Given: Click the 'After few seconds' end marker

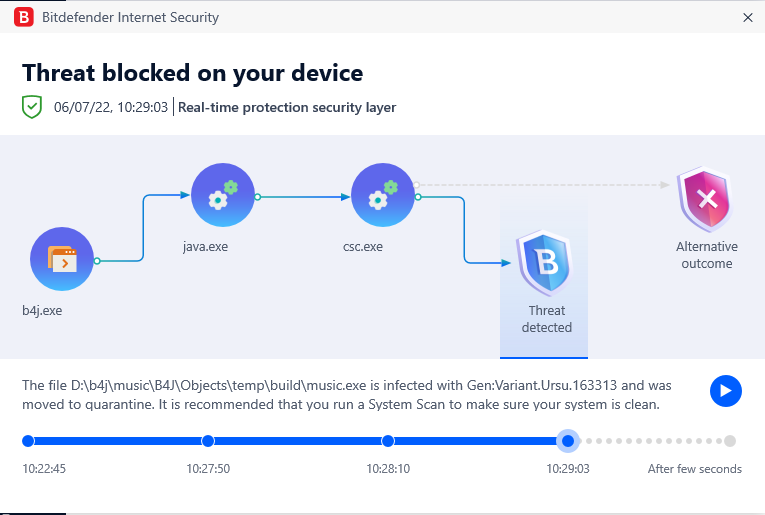Looking at the screenshot, I should pos(730,441).
